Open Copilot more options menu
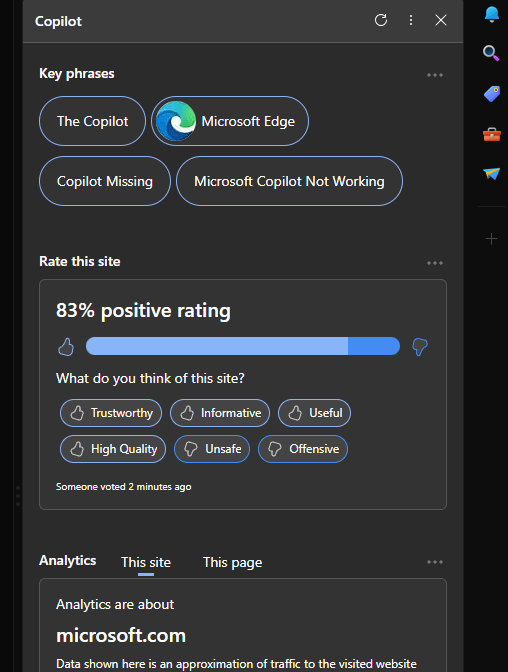Screen dimensions: 508x672 [x=411, y=20]
